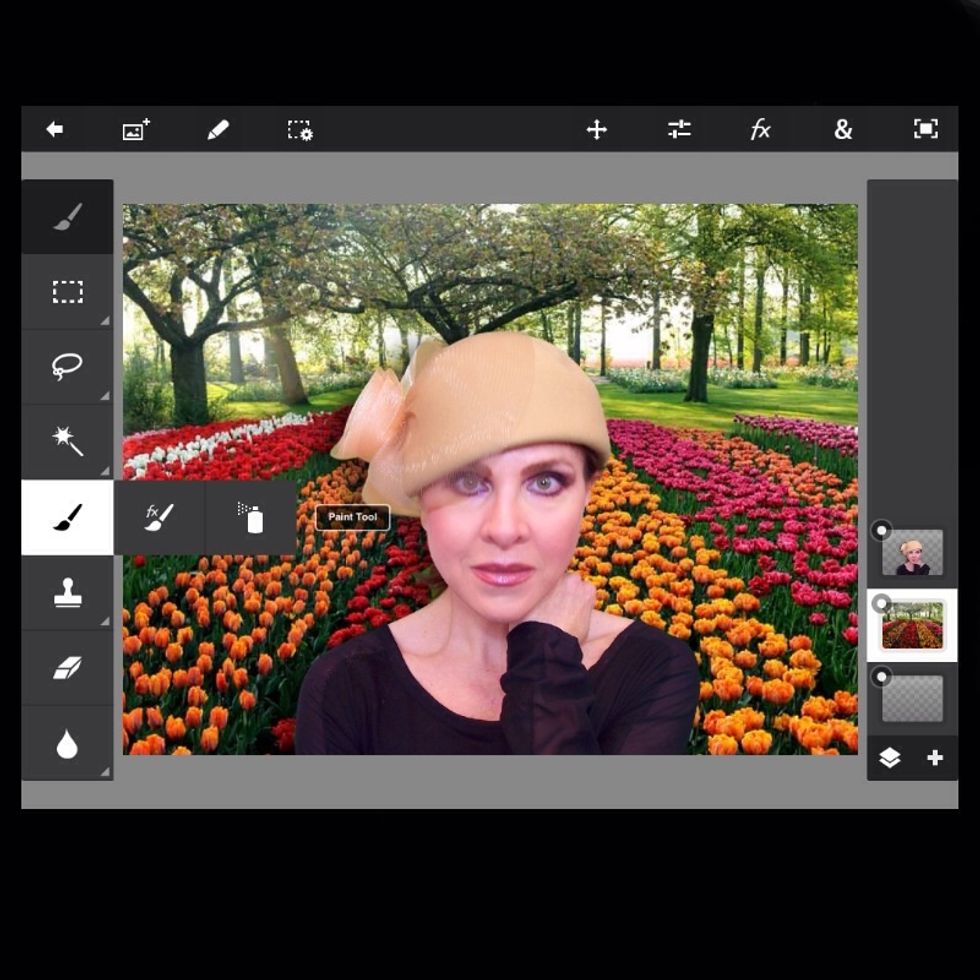
Task: Expand the lasso tool flyout
Action: tap(104, 396)
